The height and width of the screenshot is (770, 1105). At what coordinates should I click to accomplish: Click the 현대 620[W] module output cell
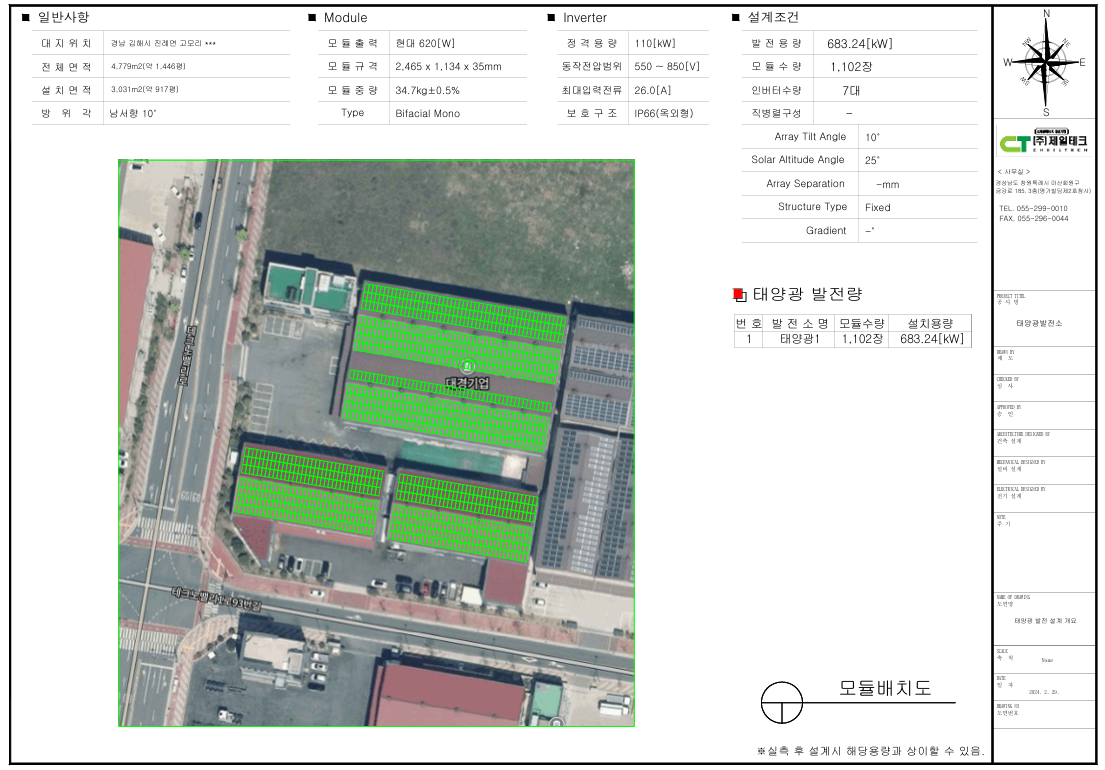pyautogui.click(x=427, y=44)
